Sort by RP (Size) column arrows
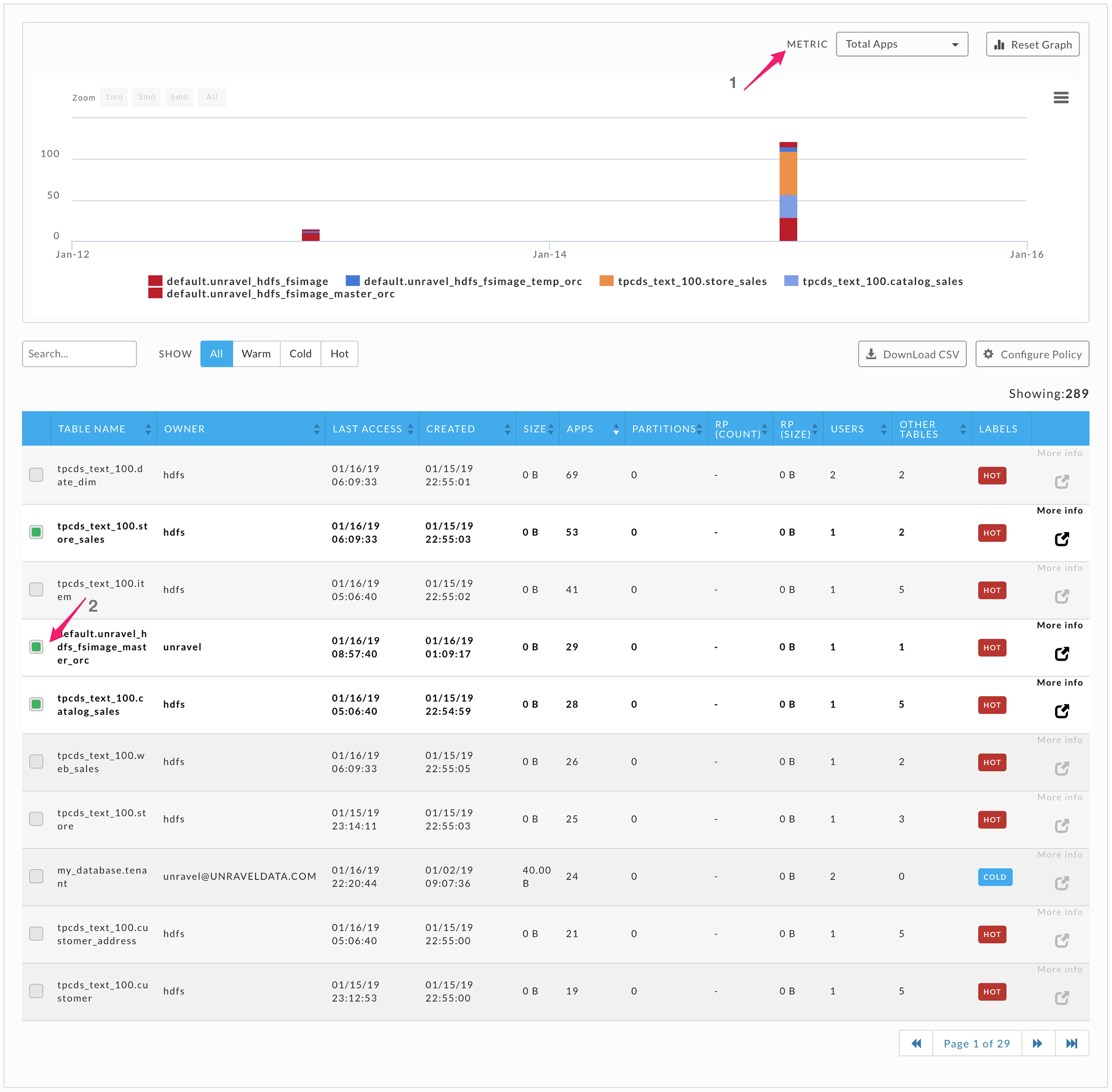1112x1092 pixels. point(814,429)
